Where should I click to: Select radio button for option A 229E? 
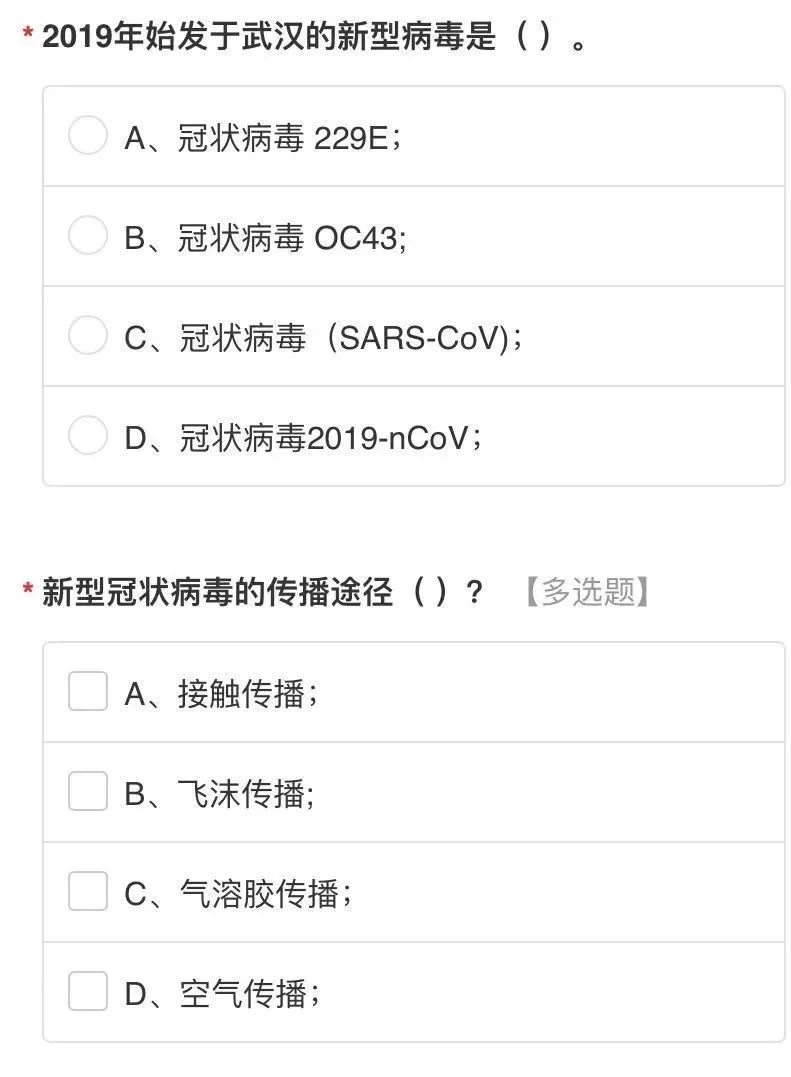point(87,136)
